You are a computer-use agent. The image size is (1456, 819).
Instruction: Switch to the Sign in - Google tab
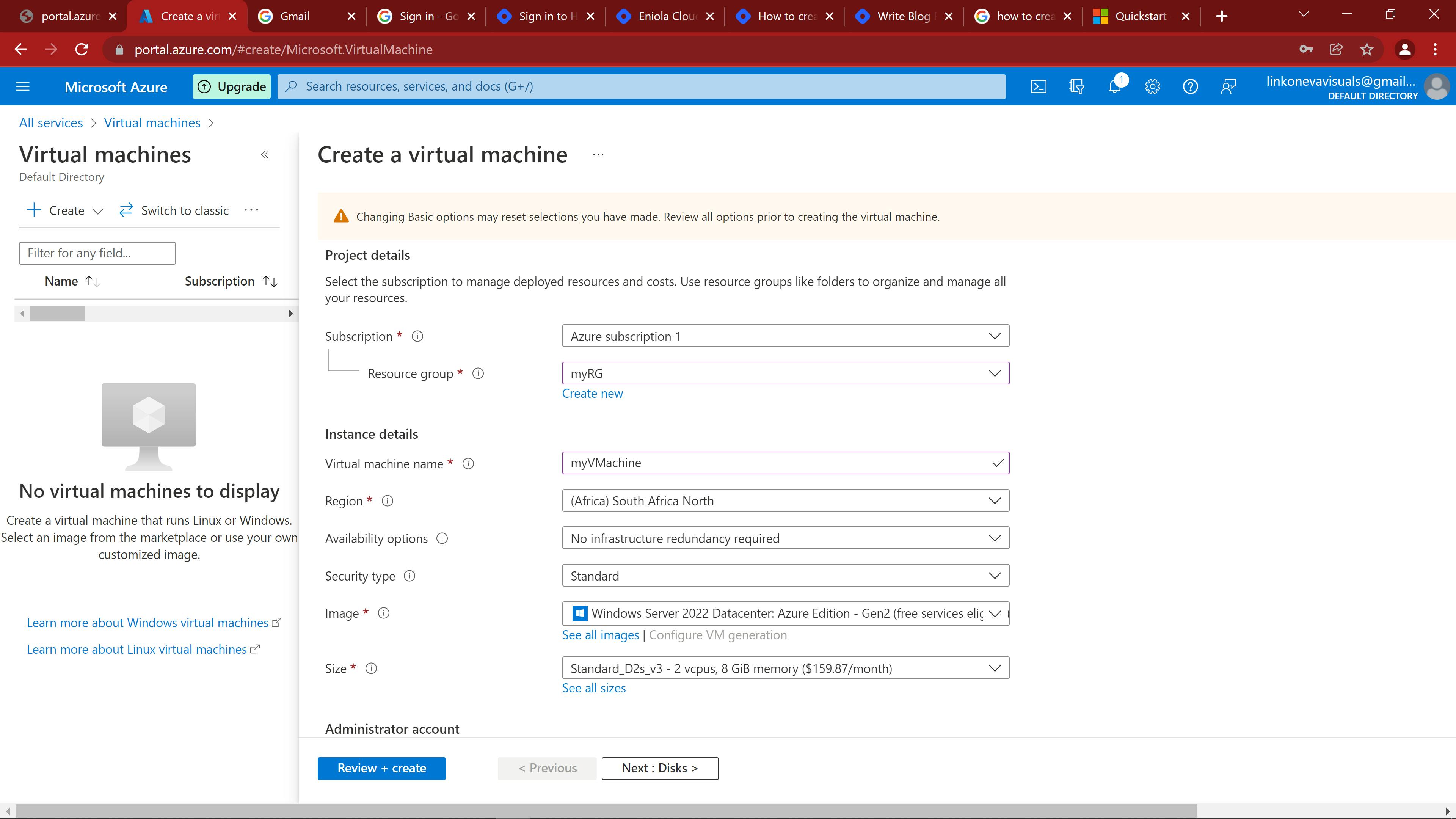427,16
